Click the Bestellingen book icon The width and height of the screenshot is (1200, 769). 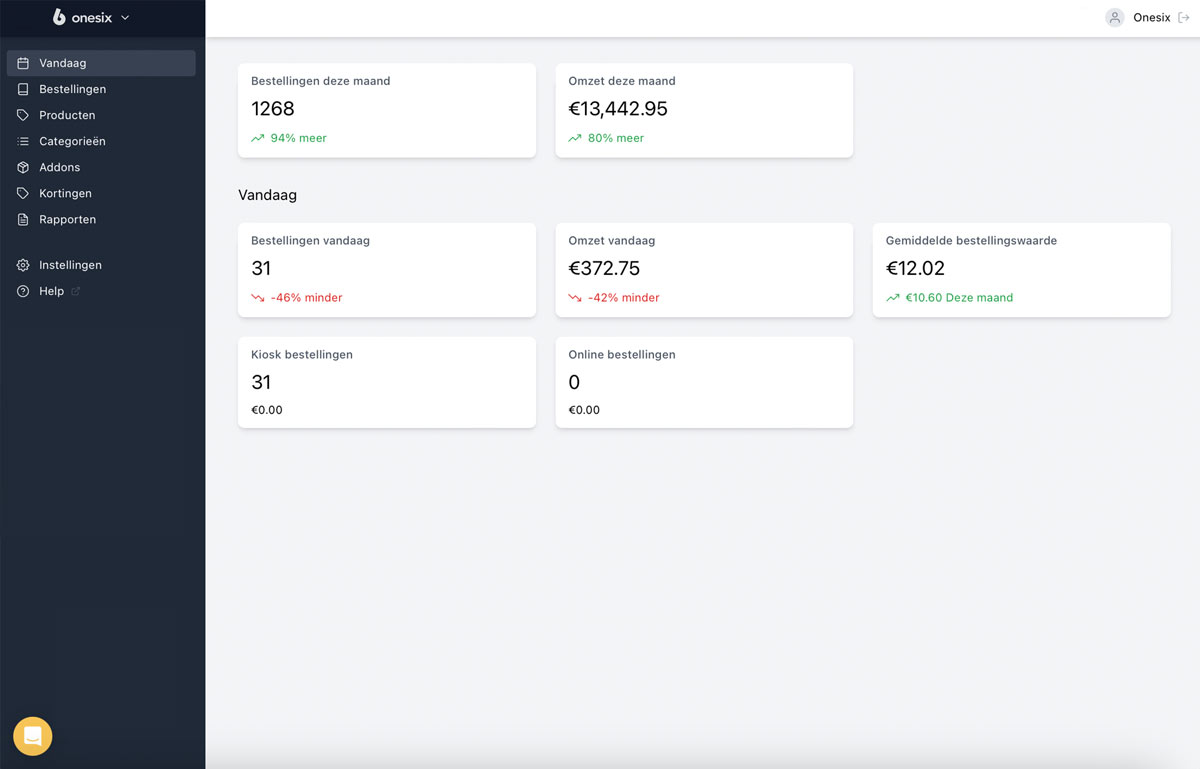coord(24,89)
